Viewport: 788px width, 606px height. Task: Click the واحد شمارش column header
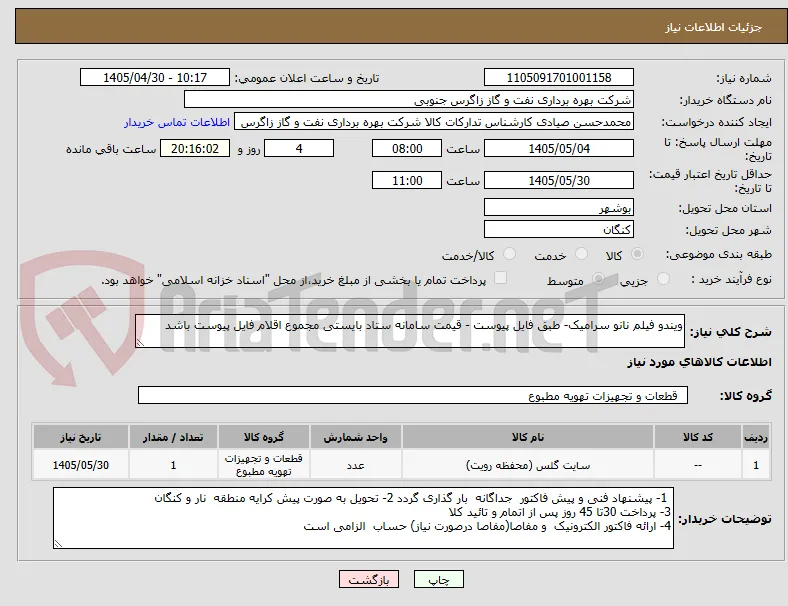pos(355,437)
